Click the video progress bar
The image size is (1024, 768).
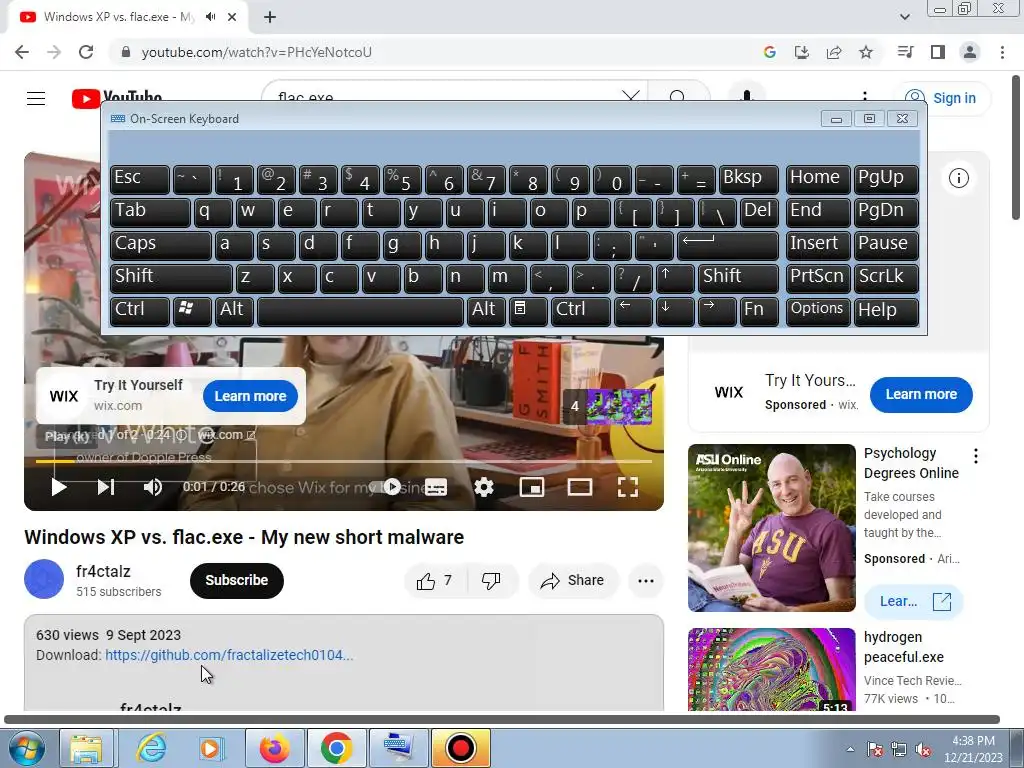344,461
